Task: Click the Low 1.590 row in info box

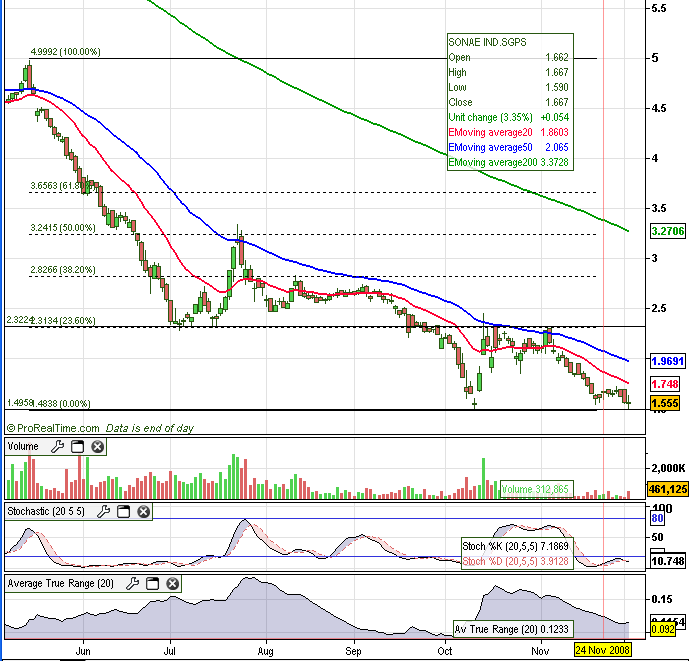Action: 509,87
